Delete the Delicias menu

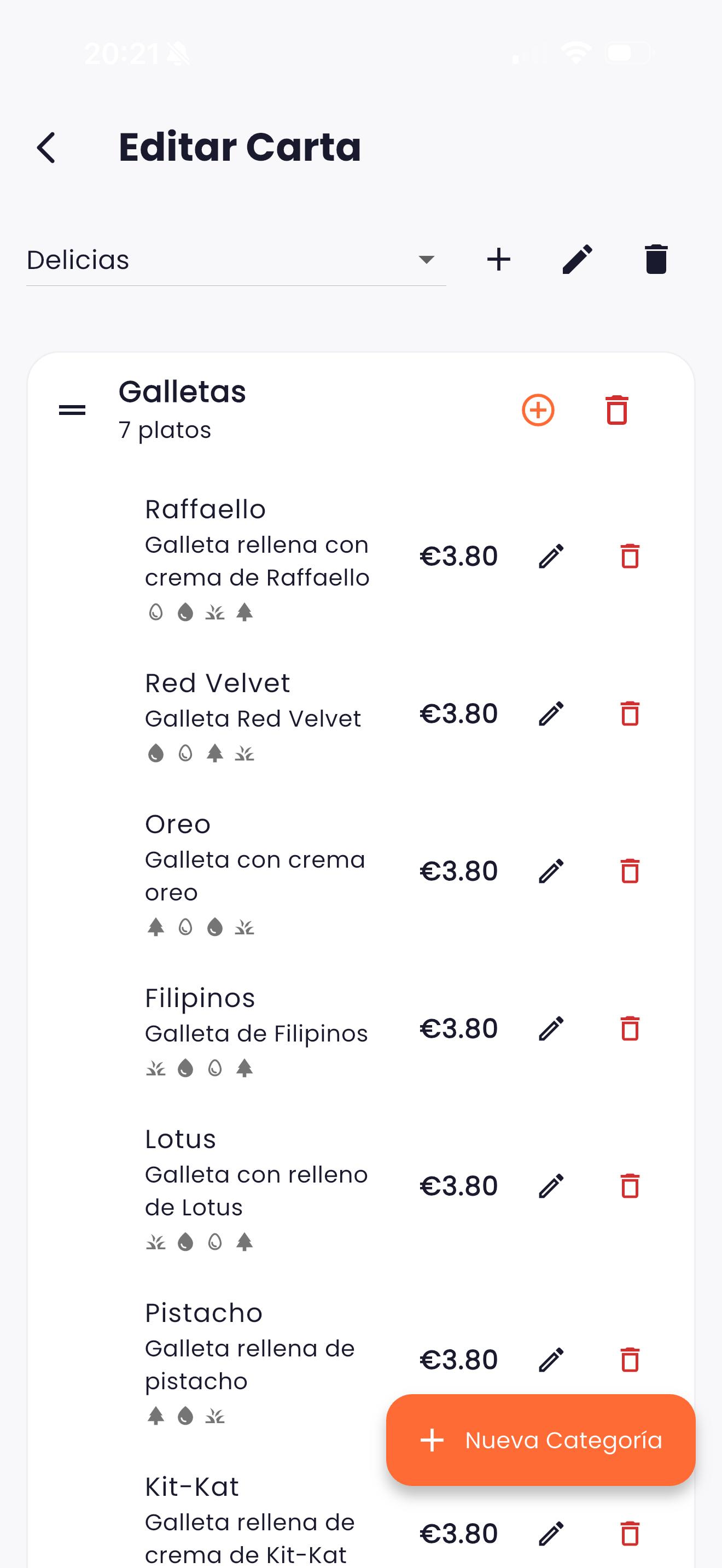(x=656, y=260)
